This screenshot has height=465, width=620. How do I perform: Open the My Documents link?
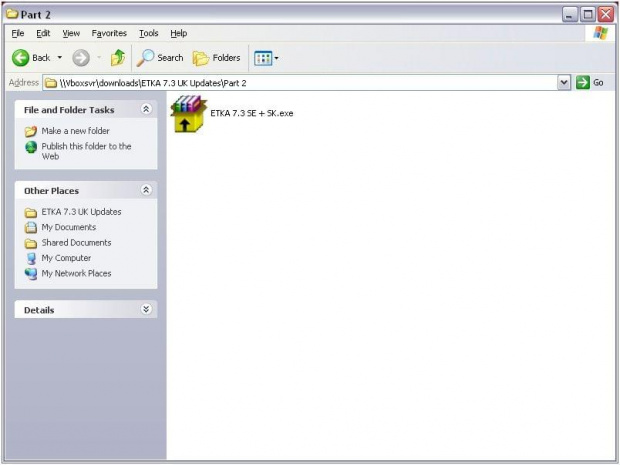69,227
